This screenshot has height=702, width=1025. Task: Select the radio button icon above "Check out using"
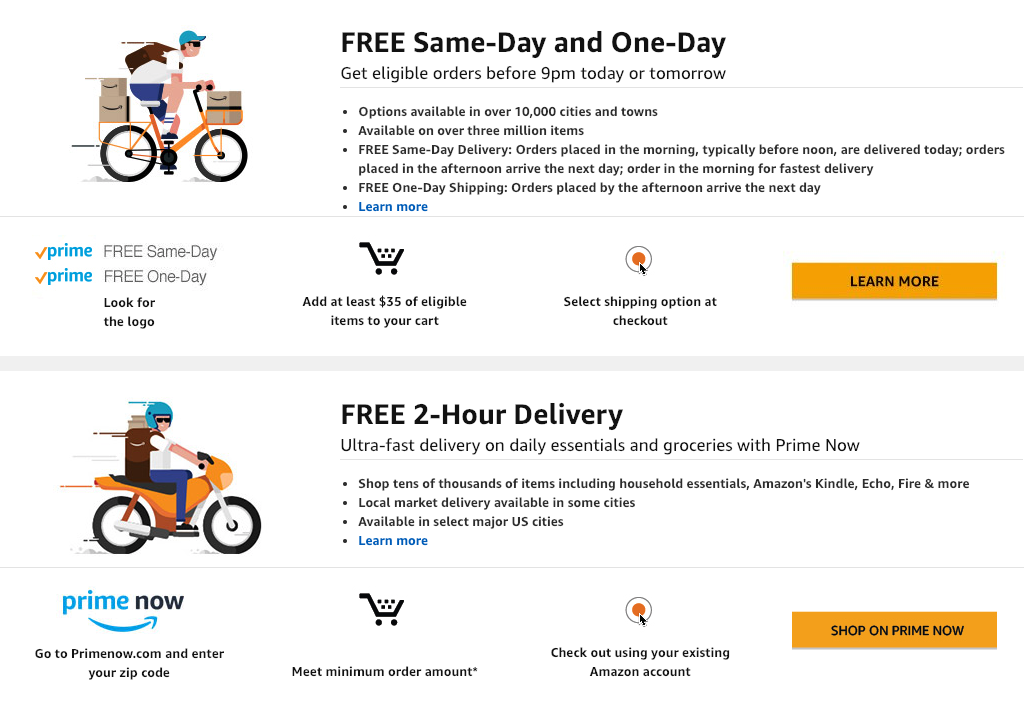(x=639, y=611)
